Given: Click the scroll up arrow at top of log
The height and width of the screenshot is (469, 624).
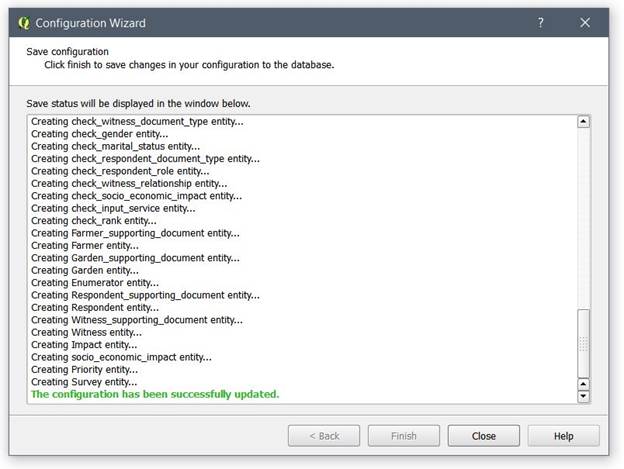Looking at the screenshot, I should tap(583, 121).
